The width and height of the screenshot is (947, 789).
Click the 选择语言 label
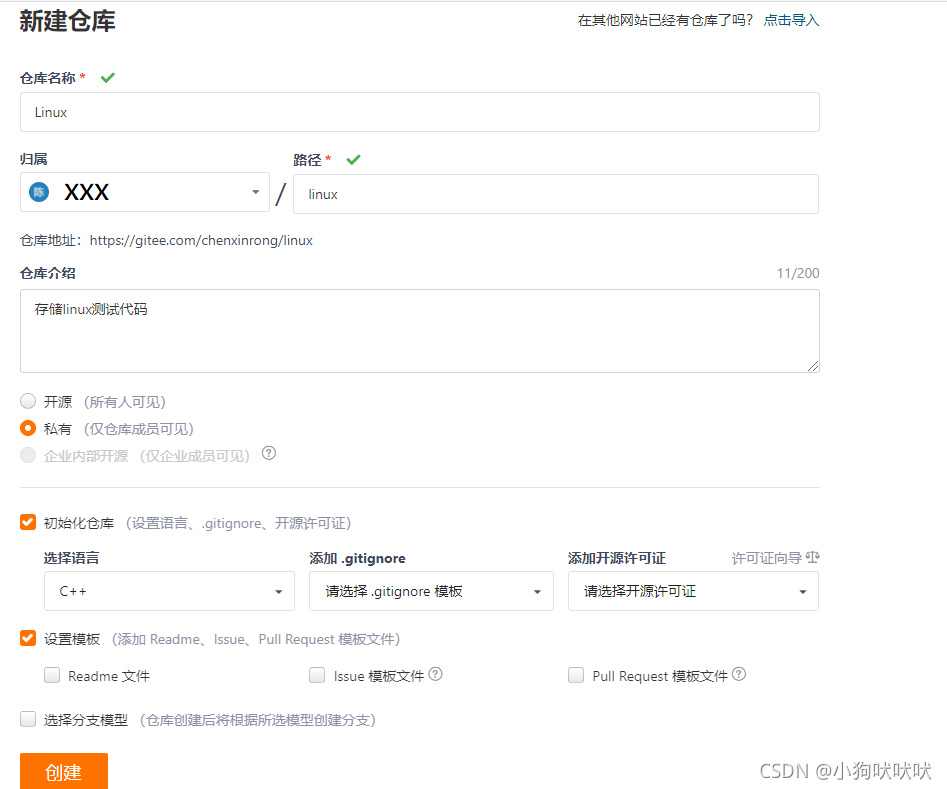71,558
